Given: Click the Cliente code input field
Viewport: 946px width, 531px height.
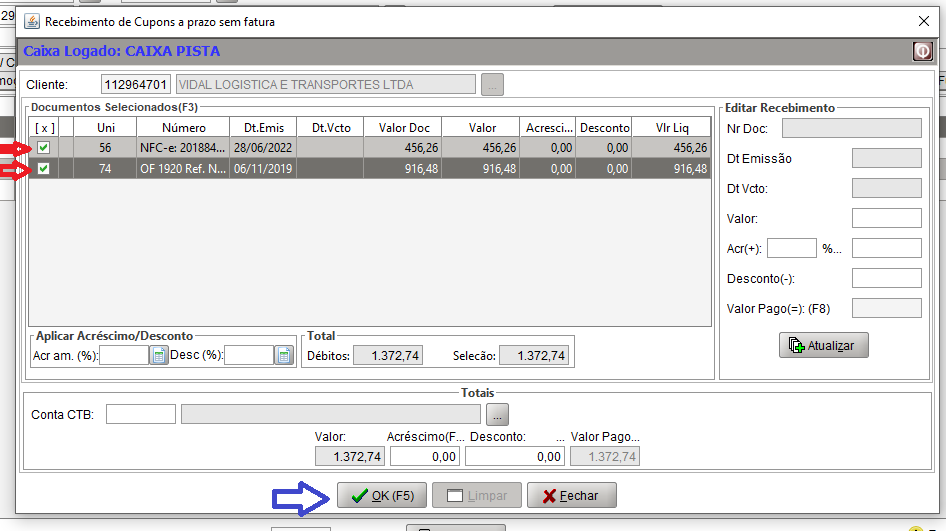Looking at the screenshot, I should pos(136,85).
